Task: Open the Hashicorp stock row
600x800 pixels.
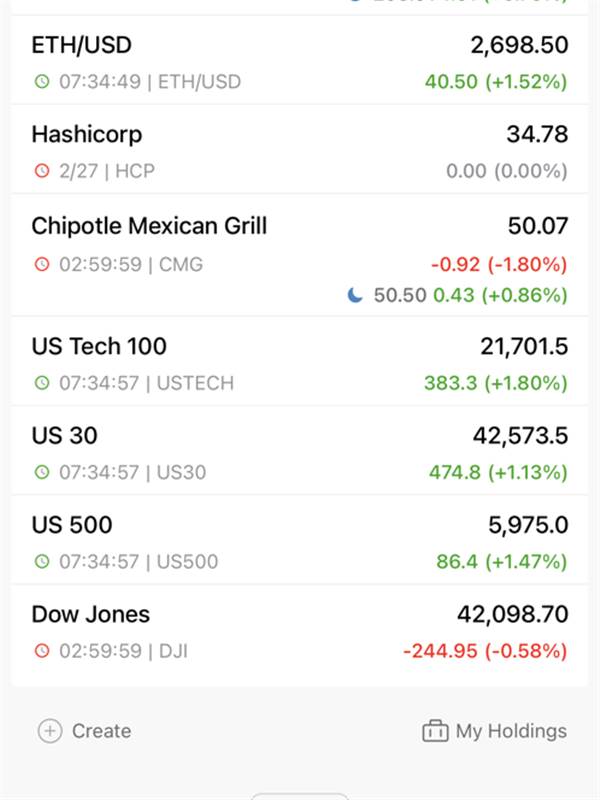Action: (x=299, y=151)
